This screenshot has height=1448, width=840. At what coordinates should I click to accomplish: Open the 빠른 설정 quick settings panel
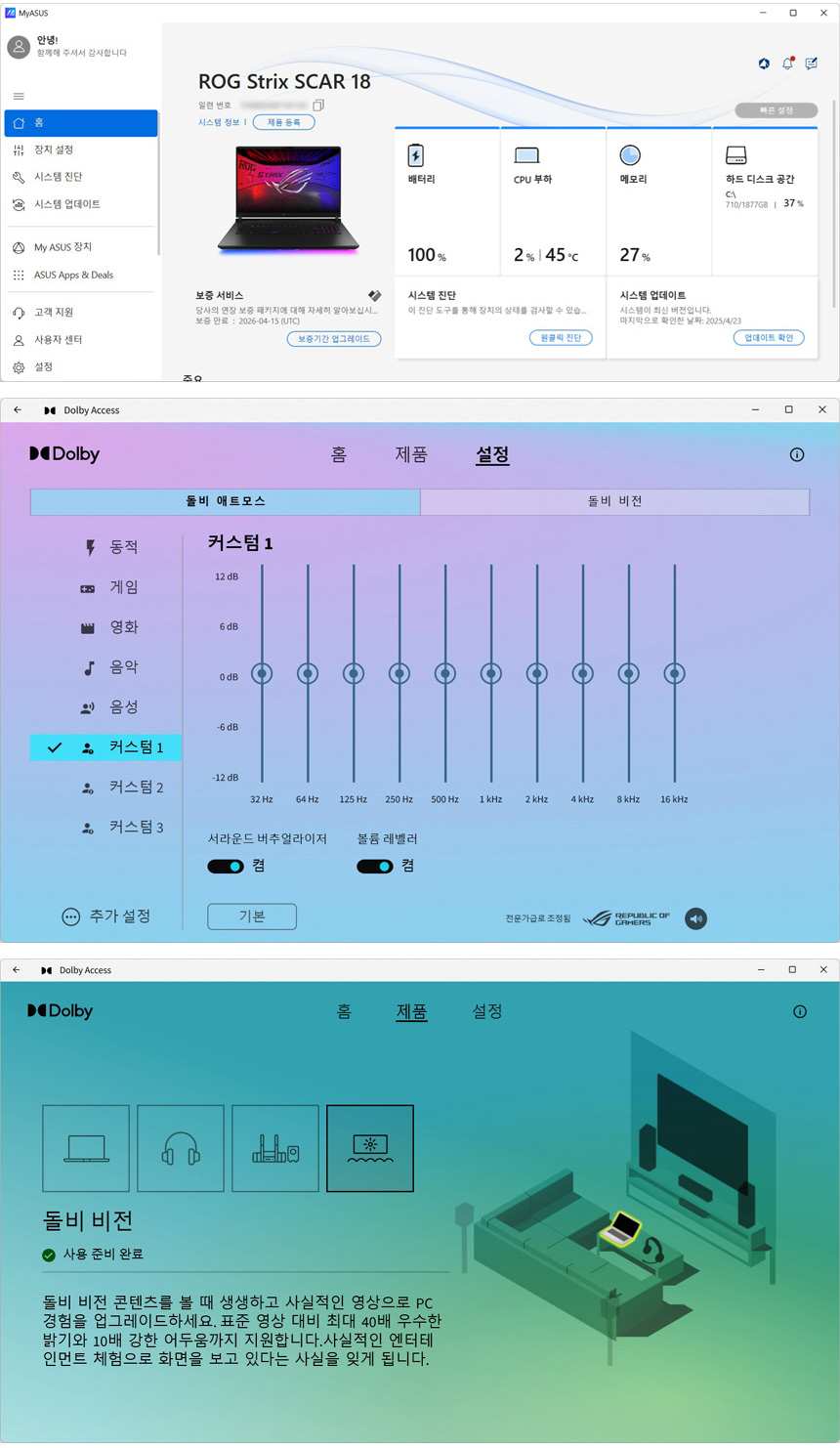click(777, 110)
